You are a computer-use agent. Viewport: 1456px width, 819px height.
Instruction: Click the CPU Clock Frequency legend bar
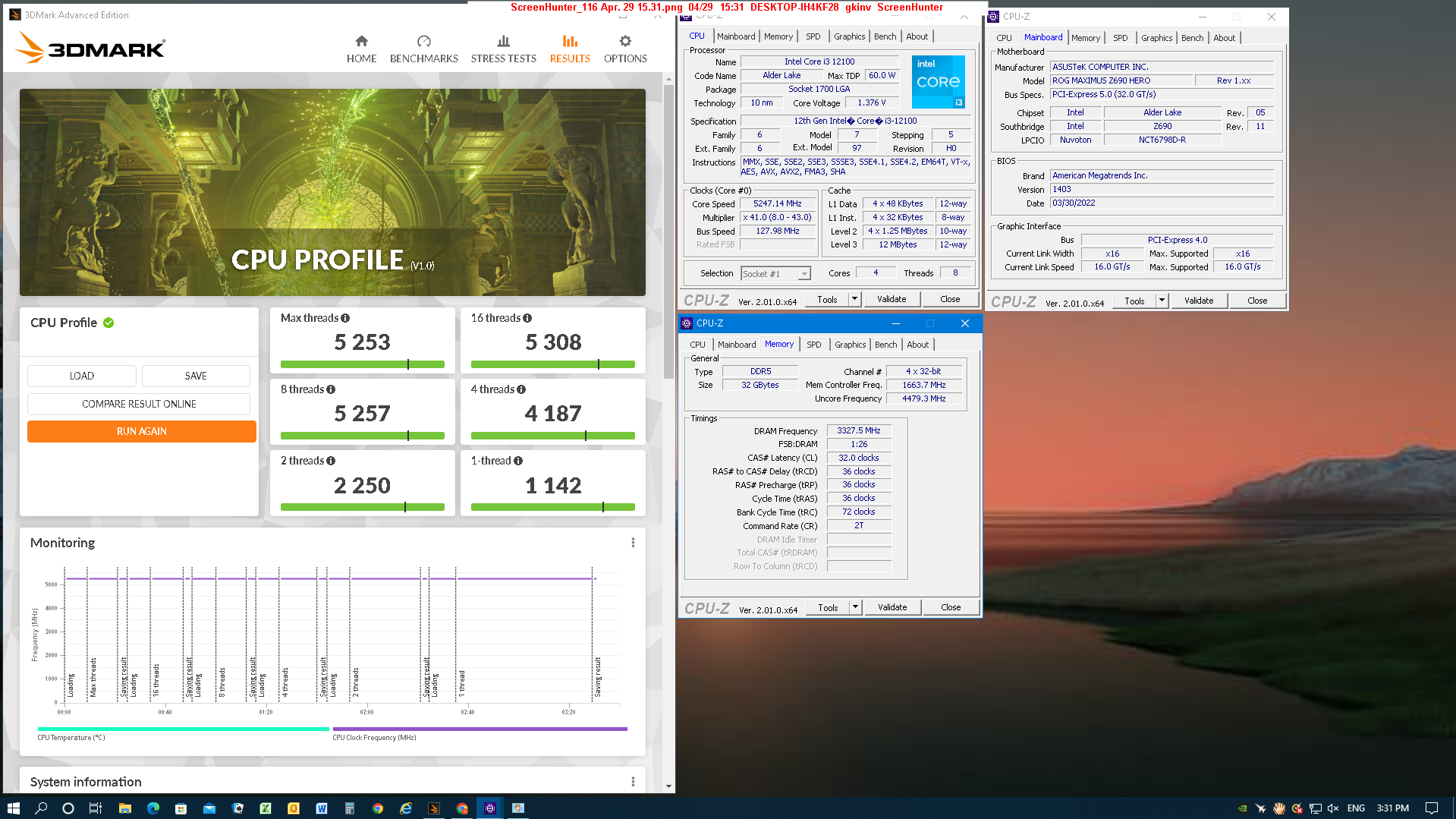click(480, 729)
